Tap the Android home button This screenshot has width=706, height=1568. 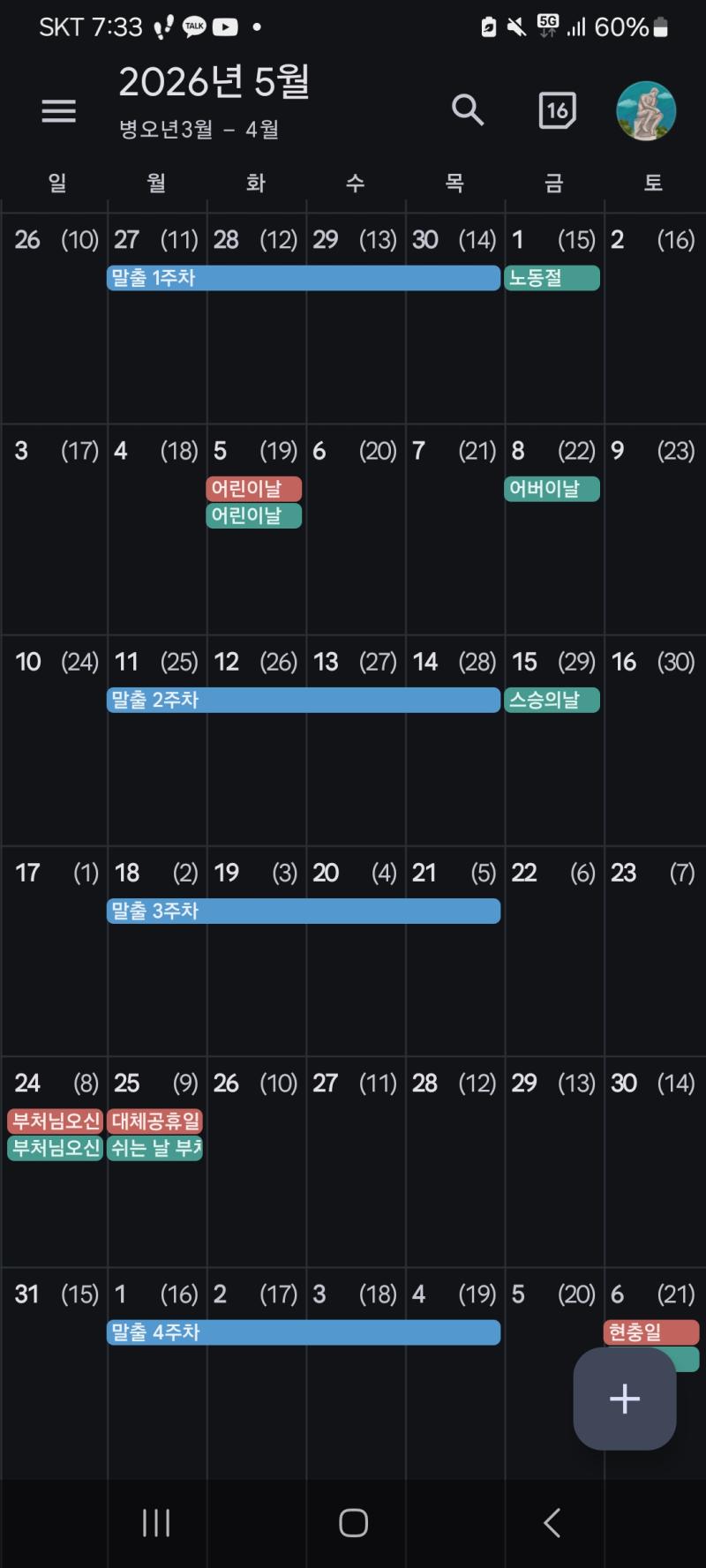point(353,1523)
